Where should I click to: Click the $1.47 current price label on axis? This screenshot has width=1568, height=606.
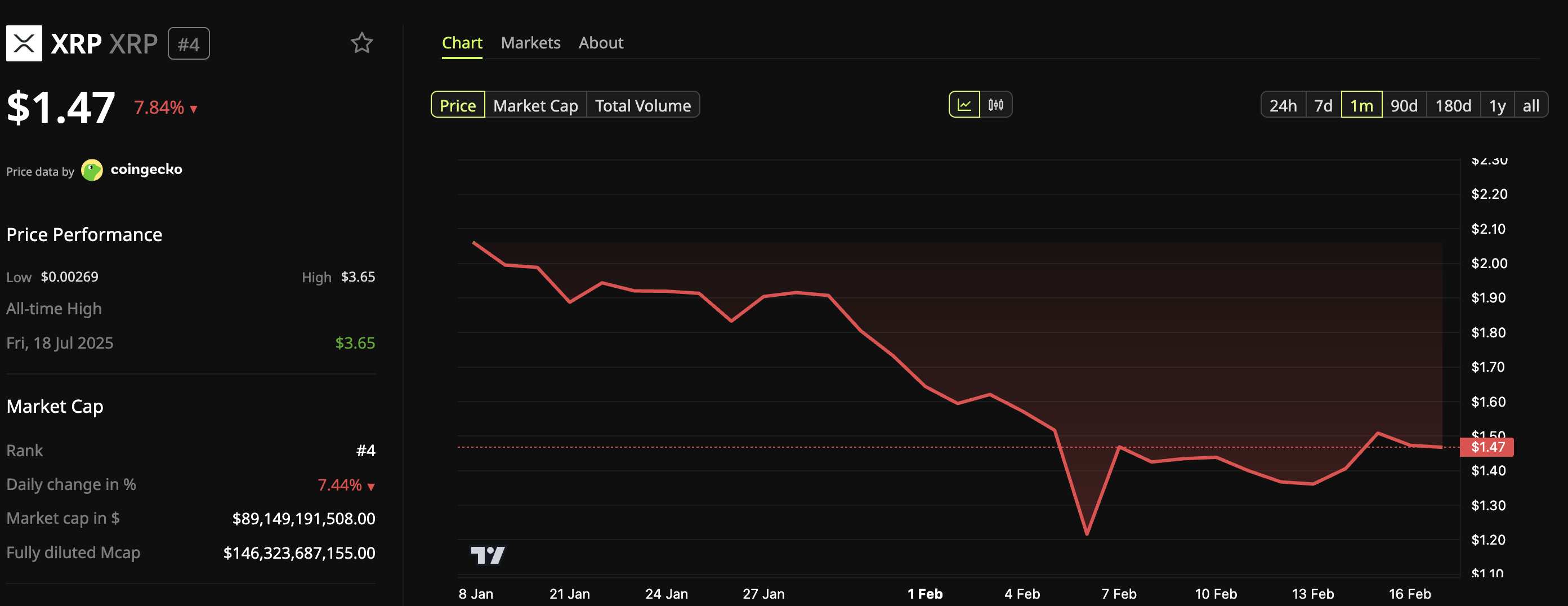pos(1487,447)
